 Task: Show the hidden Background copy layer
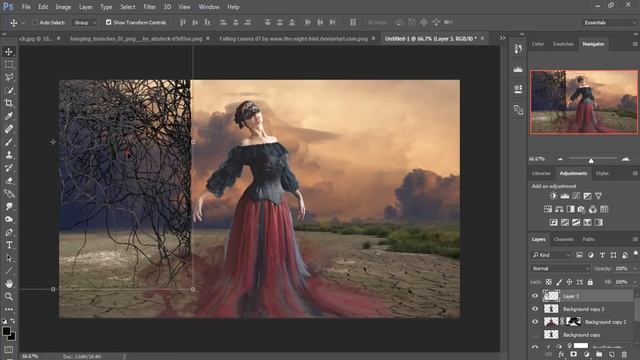click(535, 335)
